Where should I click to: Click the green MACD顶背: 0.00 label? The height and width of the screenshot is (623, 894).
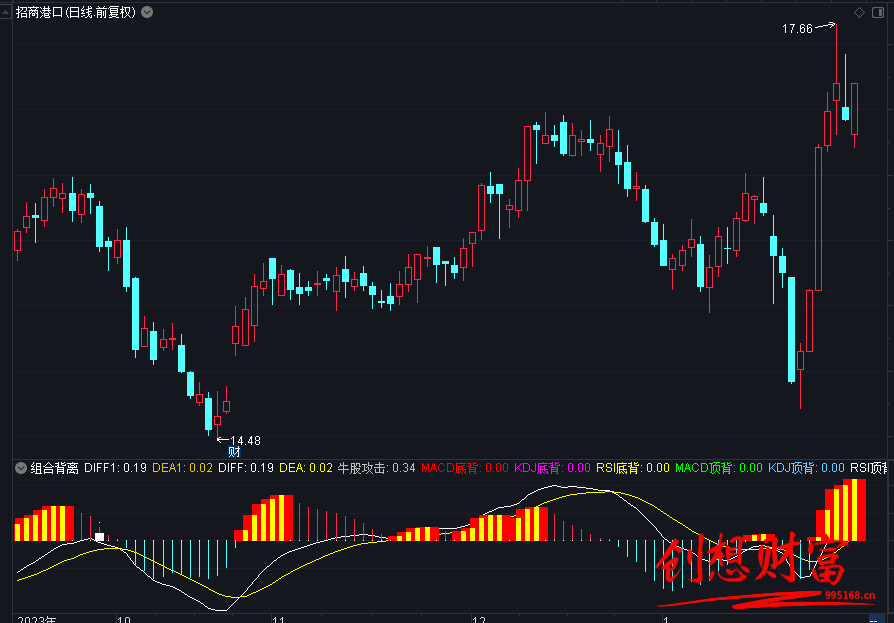pos(718,468)
